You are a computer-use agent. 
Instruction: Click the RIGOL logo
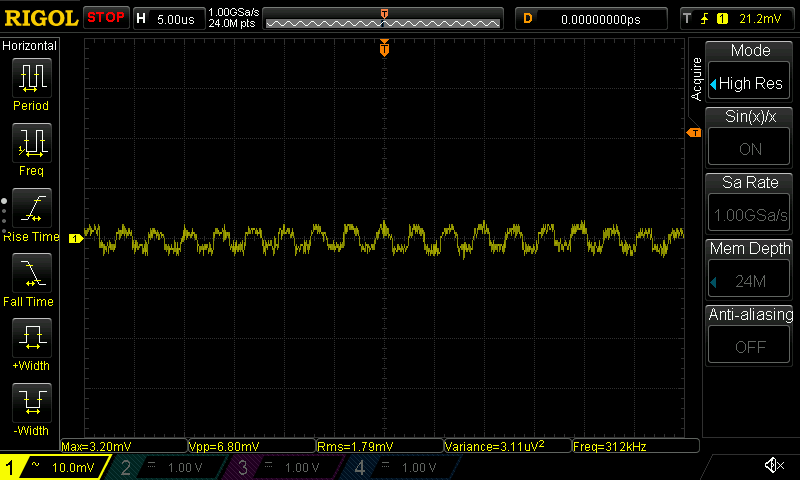pyautogui.click(x=40, y=18)
